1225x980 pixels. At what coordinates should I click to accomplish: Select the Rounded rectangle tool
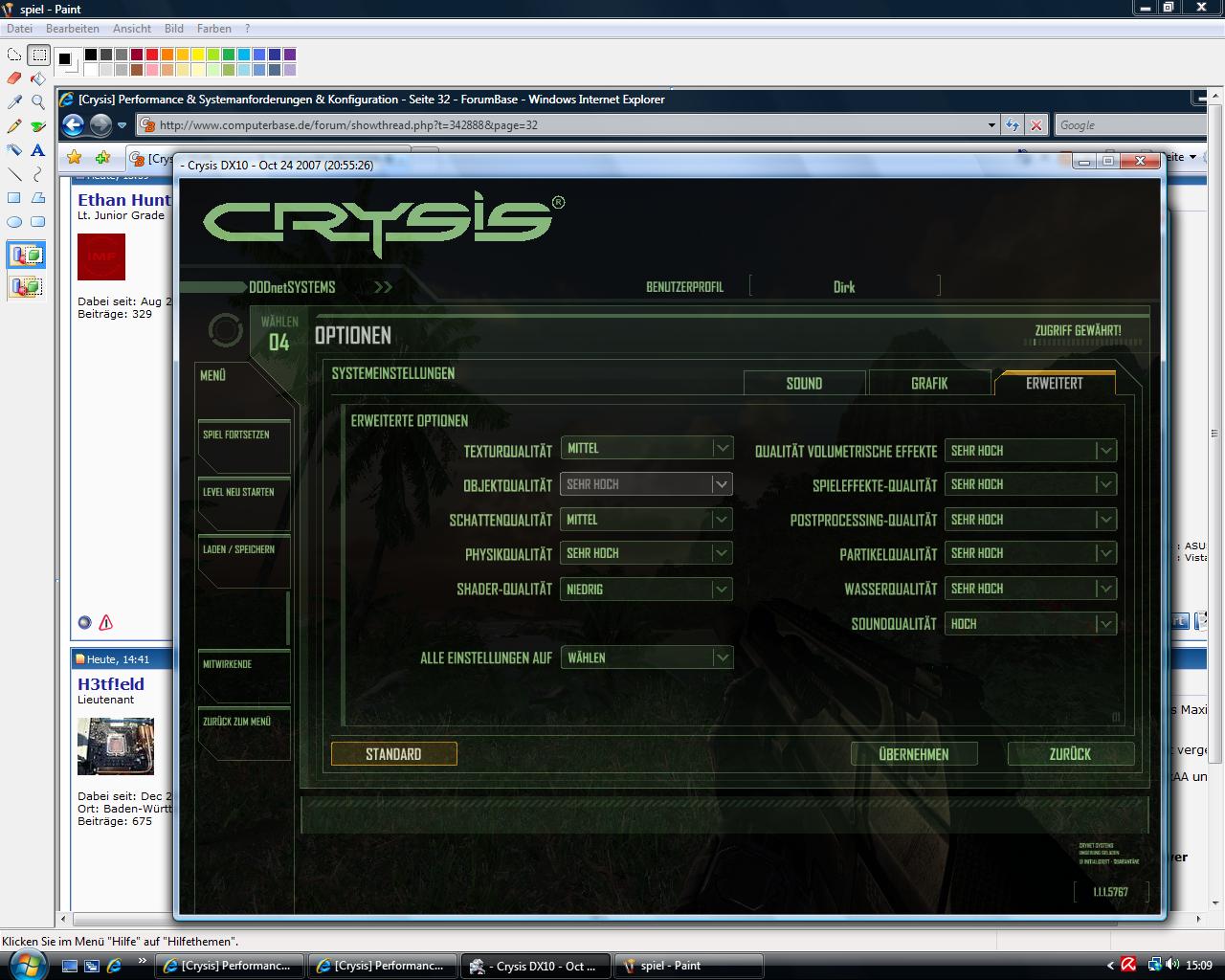click(38, 221)
